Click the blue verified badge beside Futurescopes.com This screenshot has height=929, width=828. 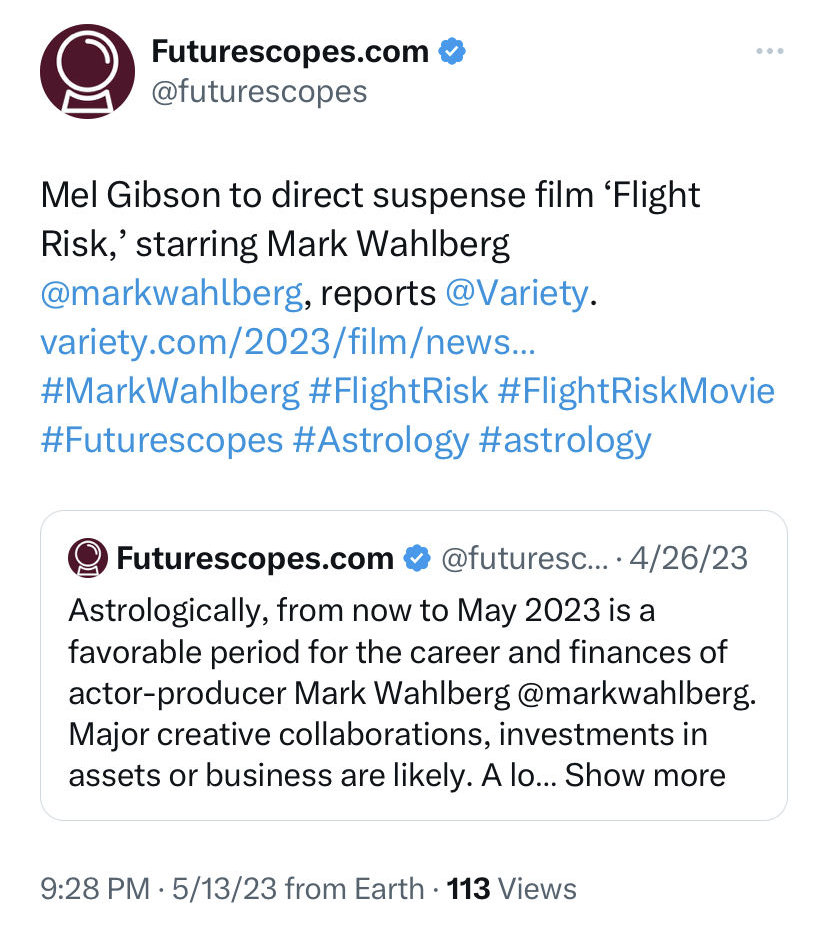[x=452, y=51]
